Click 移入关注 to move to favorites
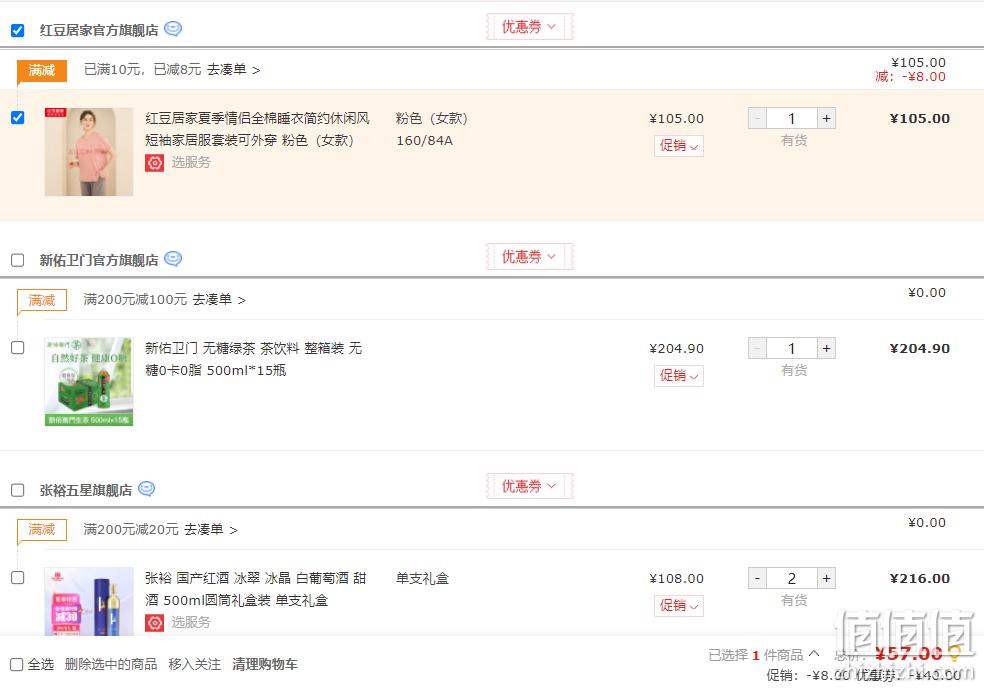984x689 pixels. (x=195, y=664)
